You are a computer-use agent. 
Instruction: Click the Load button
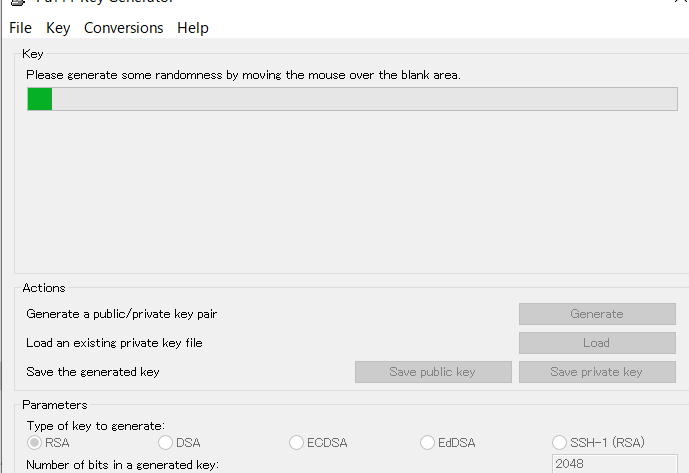597,343
